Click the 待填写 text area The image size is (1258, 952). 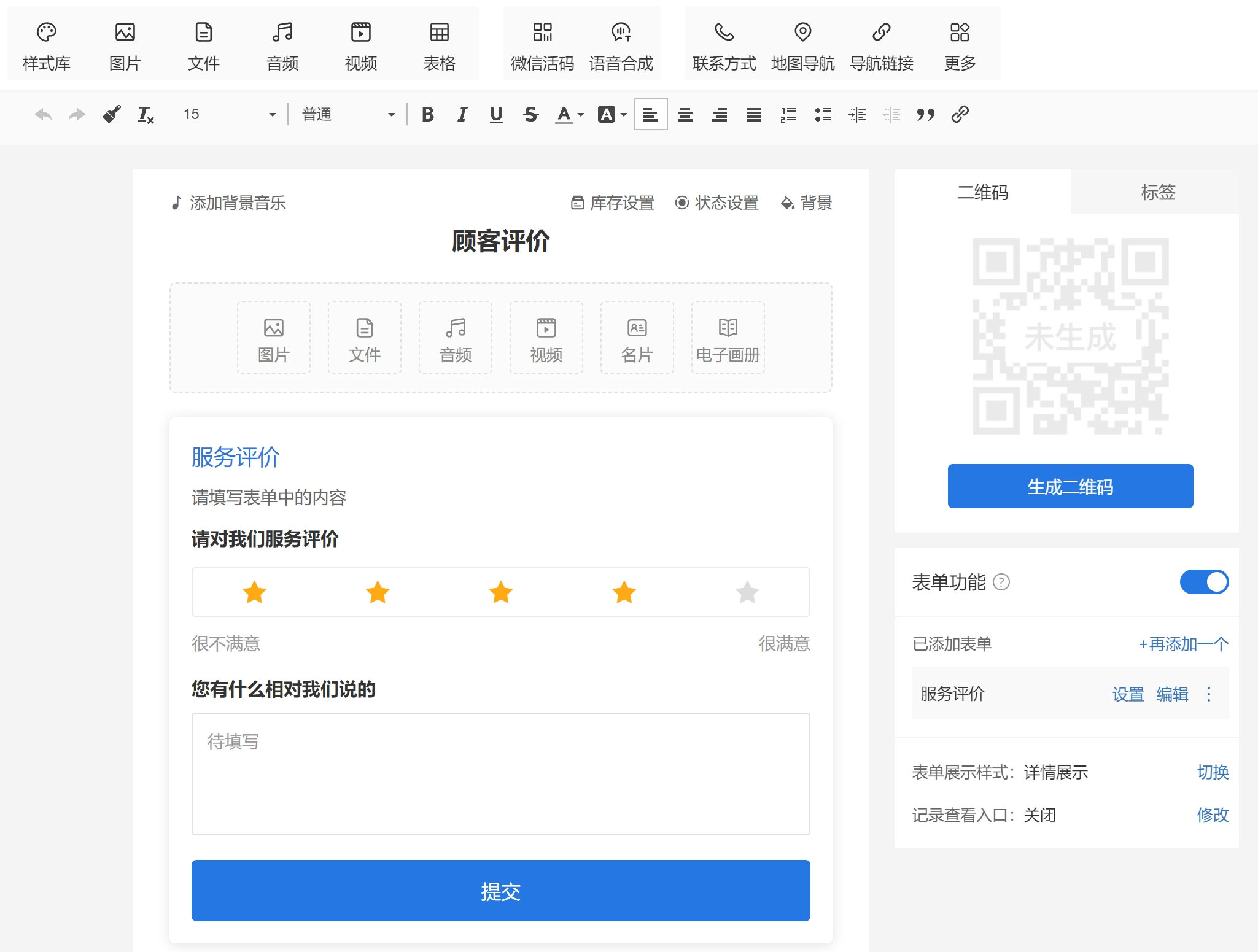[x=501, y=774]
